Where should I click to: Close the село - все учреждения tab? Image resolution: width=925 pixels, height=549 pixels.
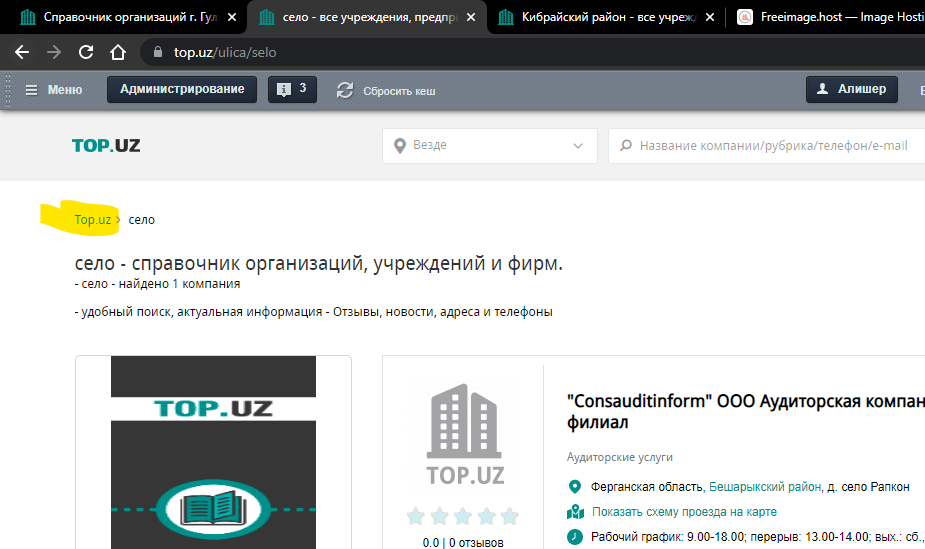(471, 17)
